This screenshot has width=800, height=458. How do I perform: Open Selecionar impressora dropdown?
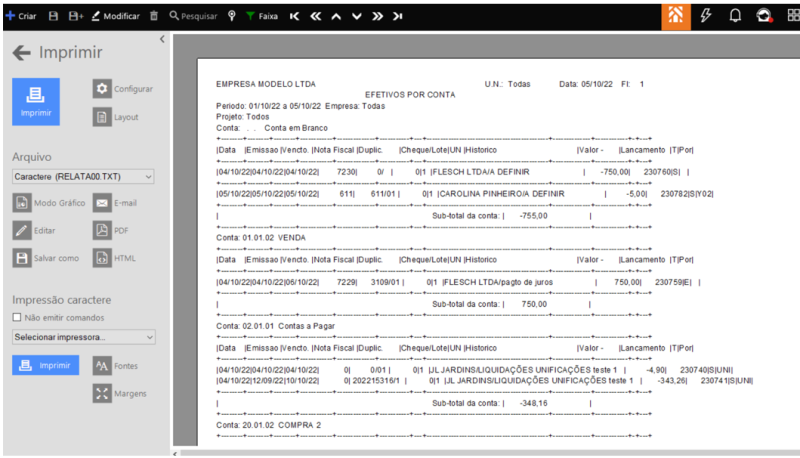(84, 337)
